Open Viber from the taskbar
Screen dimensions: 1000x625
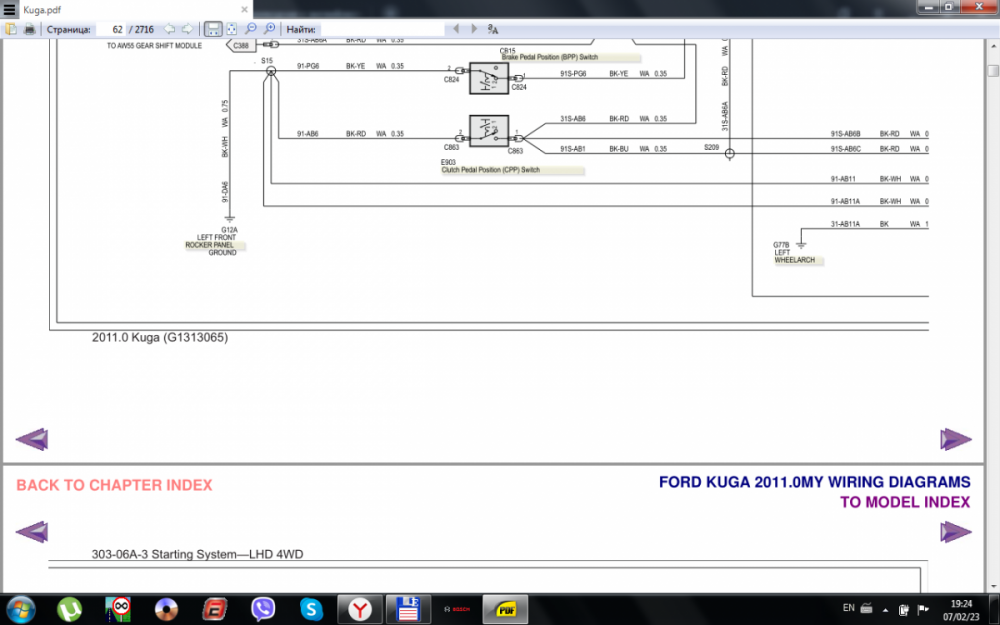point(263,609)
